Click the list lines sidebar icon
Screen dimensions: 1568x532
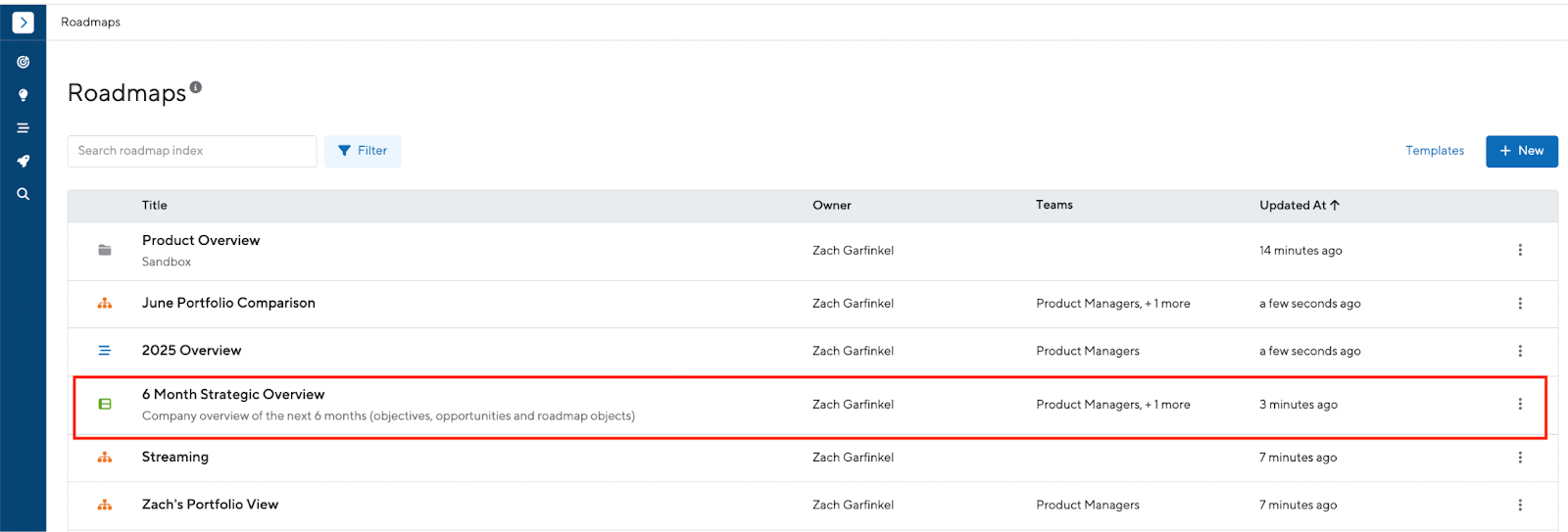tap(23, 128)
